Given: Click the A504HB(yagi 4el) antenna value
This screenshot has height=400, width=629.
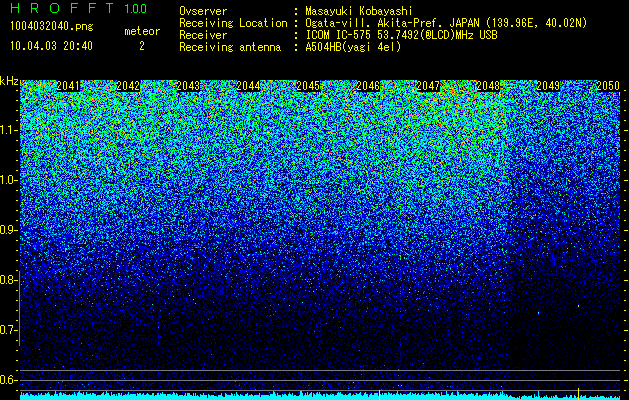Looking at the screenshot, I should (x=353, y=47).
